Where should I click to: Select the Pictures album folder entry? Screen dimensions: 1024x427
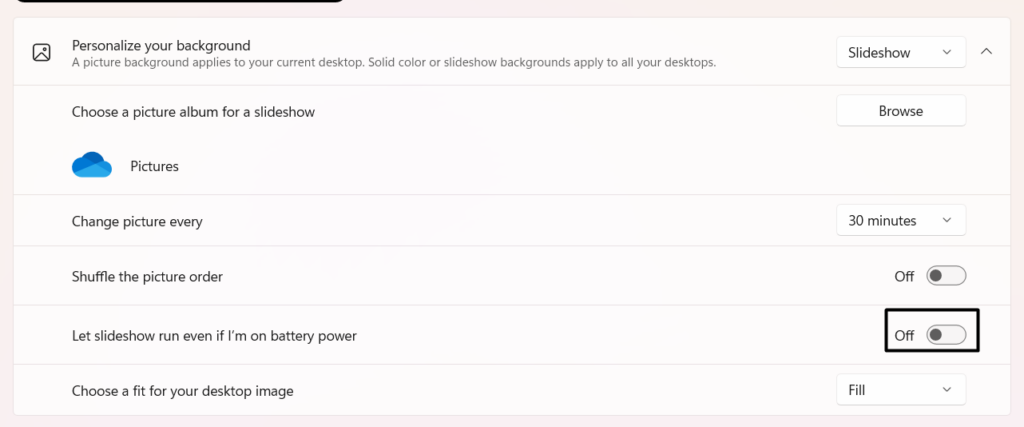[154, 166]
